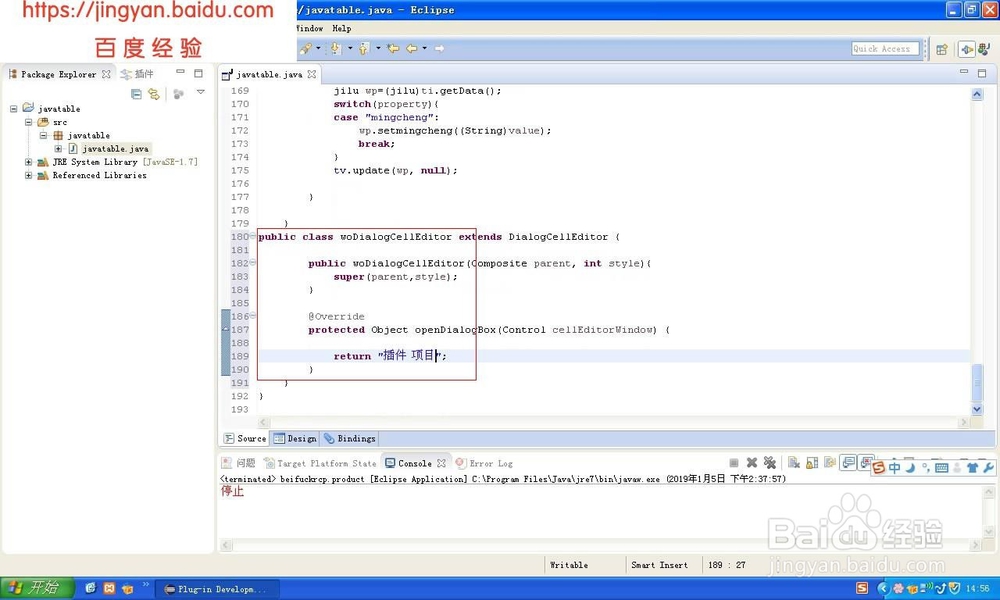Viewport: 1000px width, 600px height.
Task: Fold class at line 180 marker
Action: 253,236
